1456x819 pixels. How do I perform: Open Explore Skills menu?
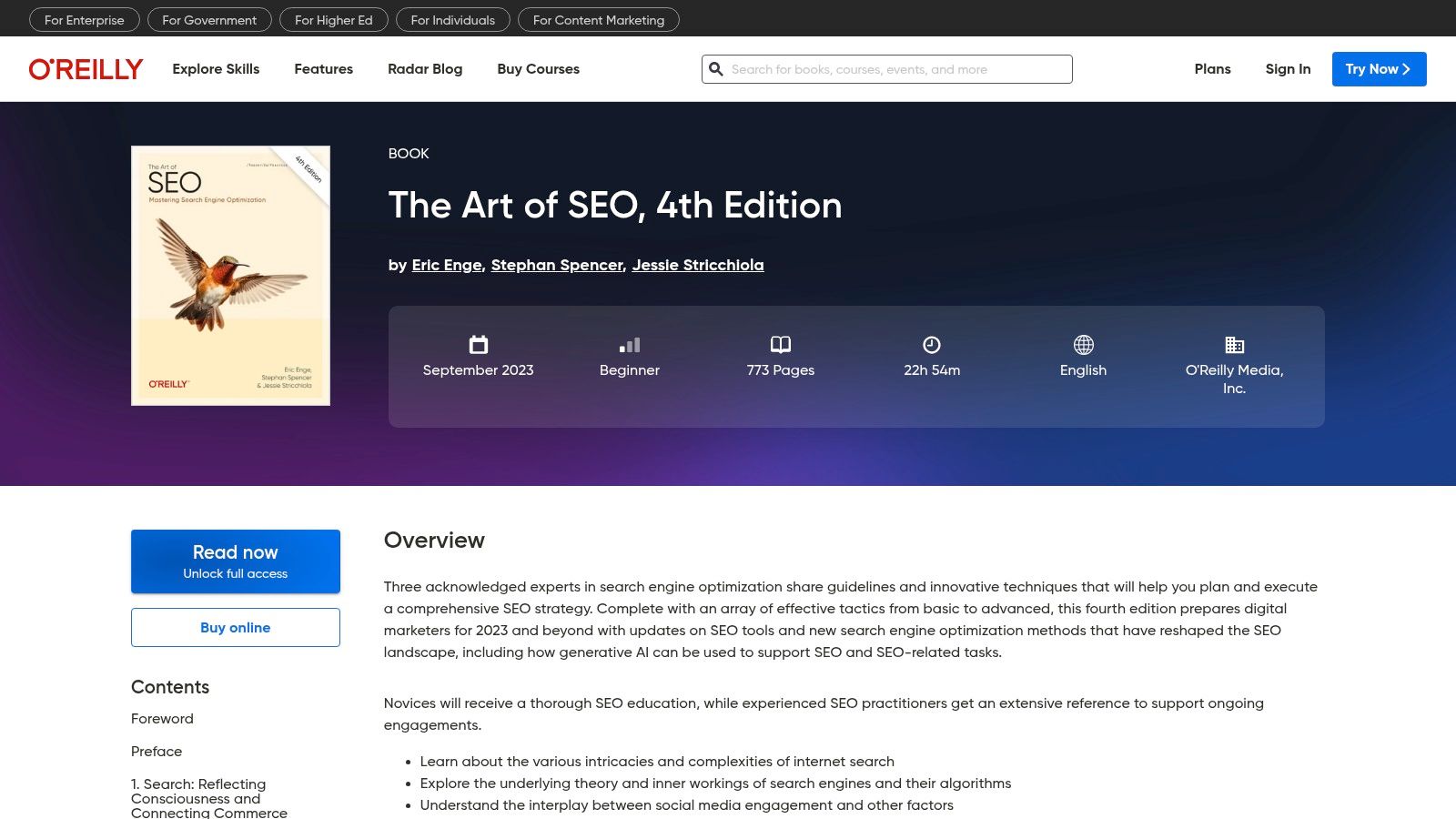point(216,69)
